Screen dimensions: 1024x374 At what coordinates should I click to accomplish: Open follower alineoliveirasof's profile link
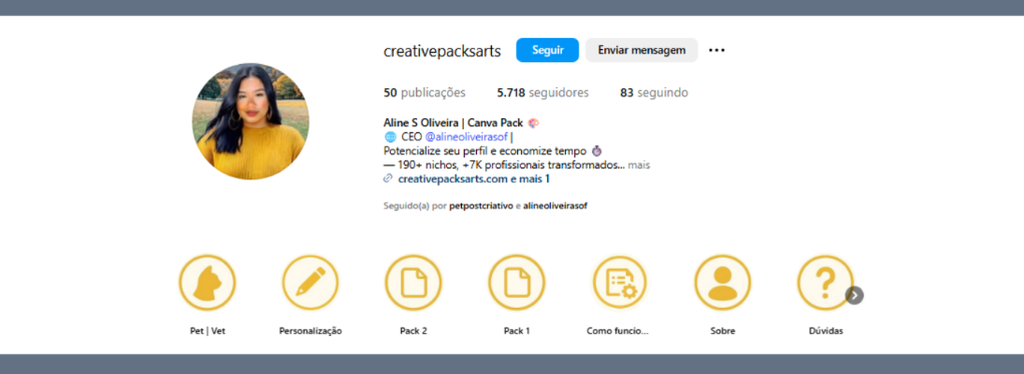(555, 206)
